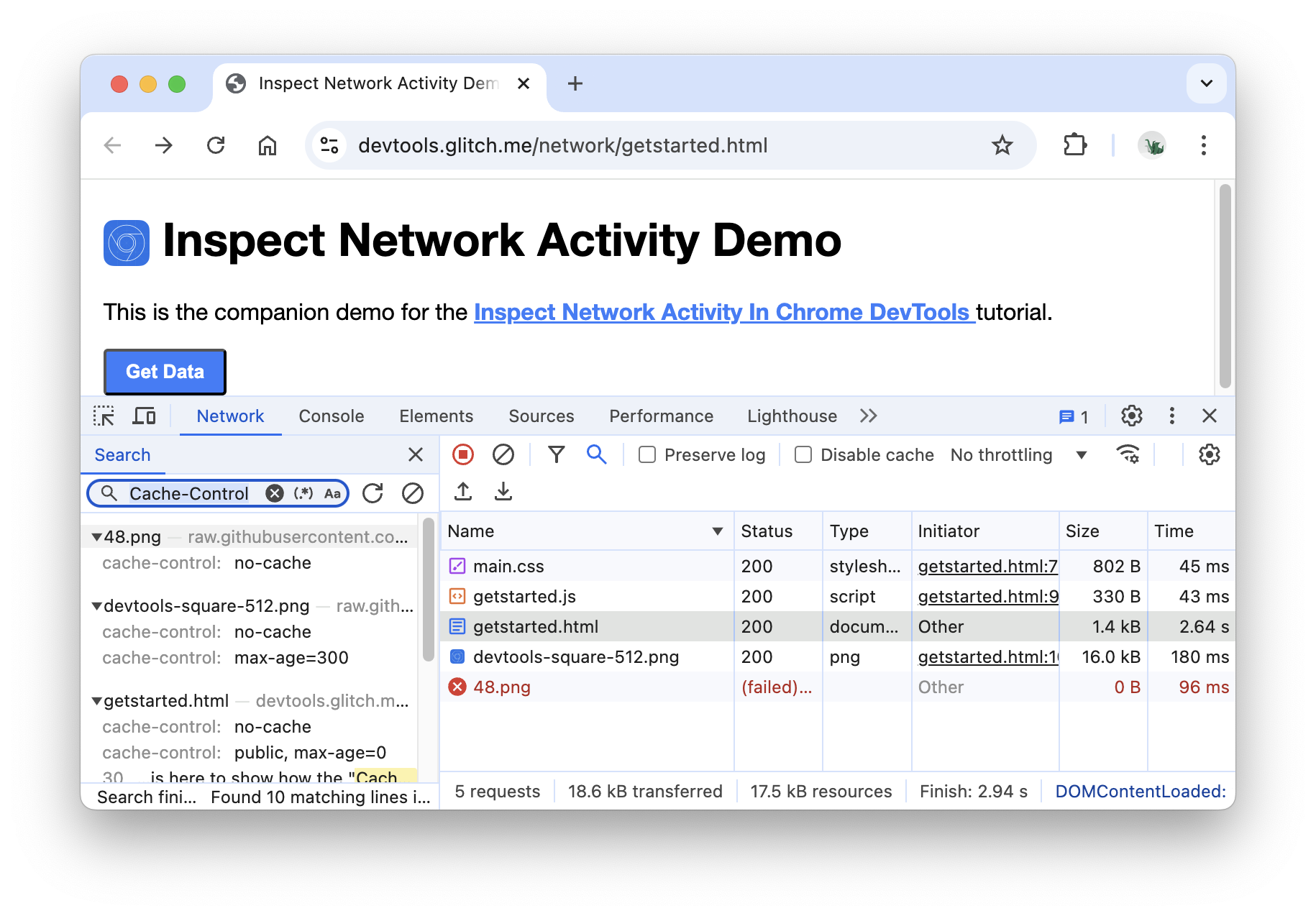Switch to the Lighthouse tab
Viewport: 1316px width, 916px height.
coord(791,416)
